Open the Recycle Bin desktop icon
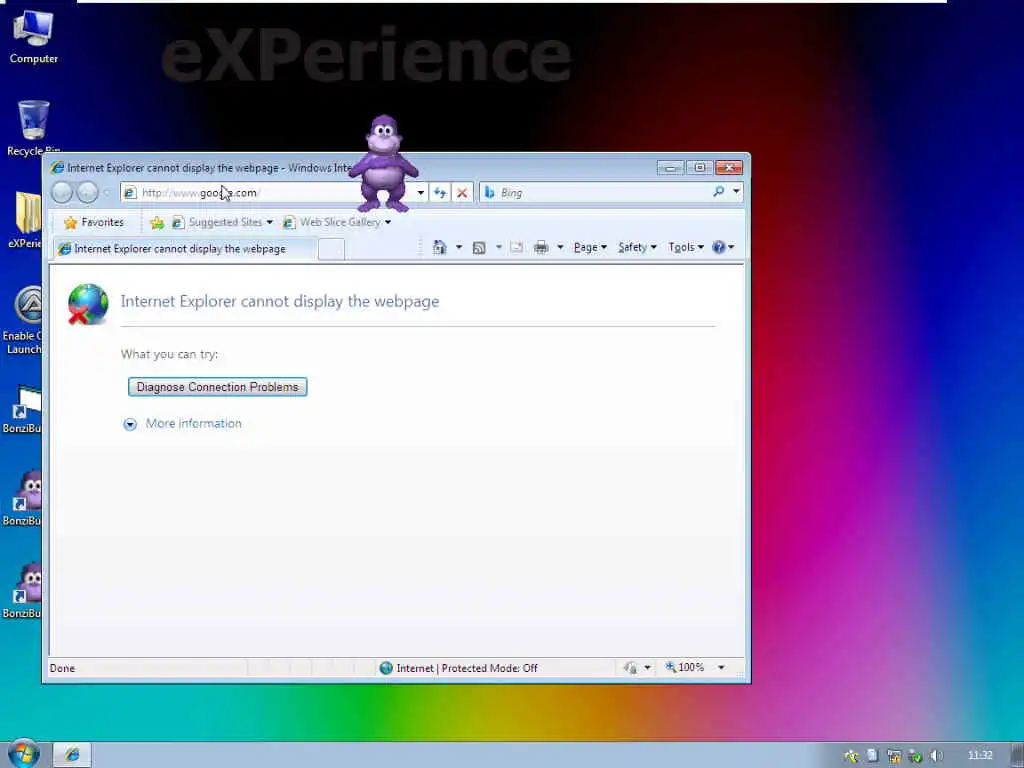The image size is (1024, 768). pyautogui.click(x=33, y=129)
